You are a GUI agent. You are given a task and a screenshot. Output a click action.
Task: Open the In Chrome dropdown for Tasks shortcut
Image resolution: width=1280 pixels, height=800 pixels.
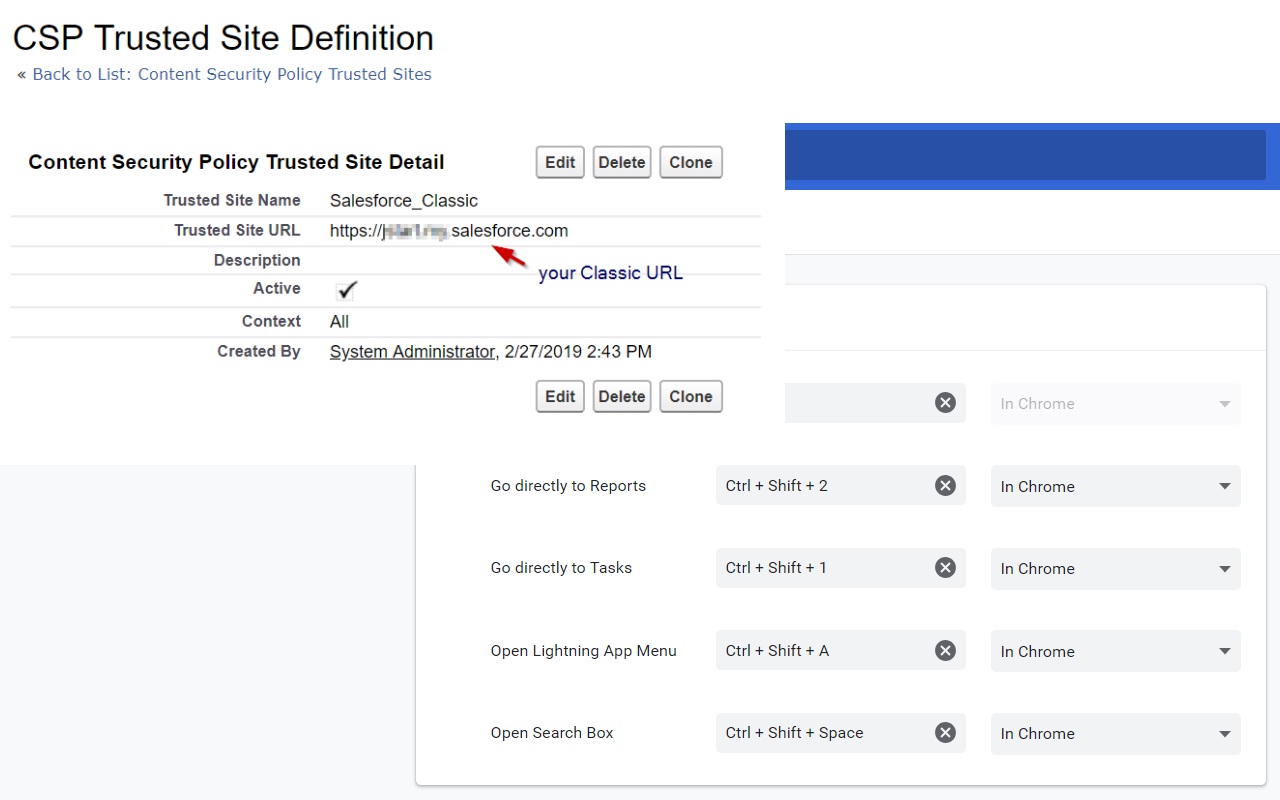tap(1115, 568)
